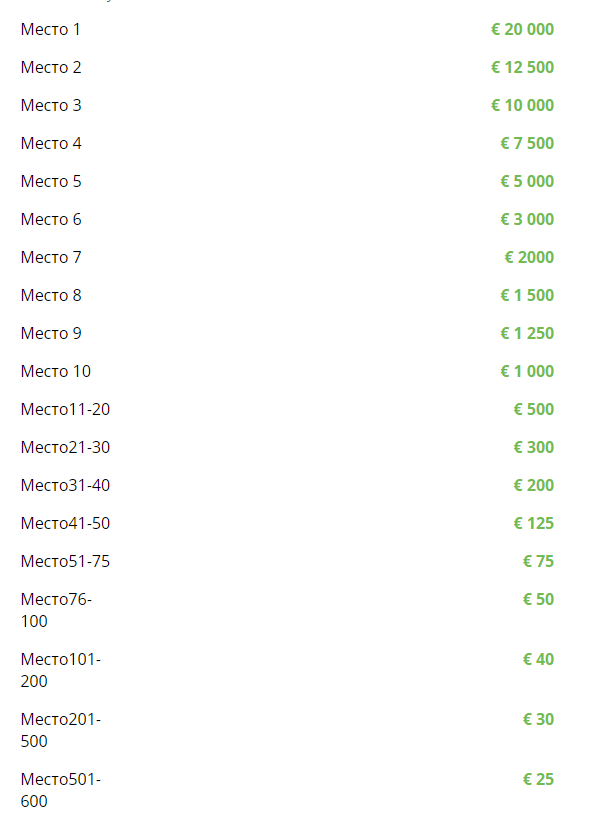Select the Место 1 row label
The width and height of the screenshot is (590, 822).
[x=50, y=29]
